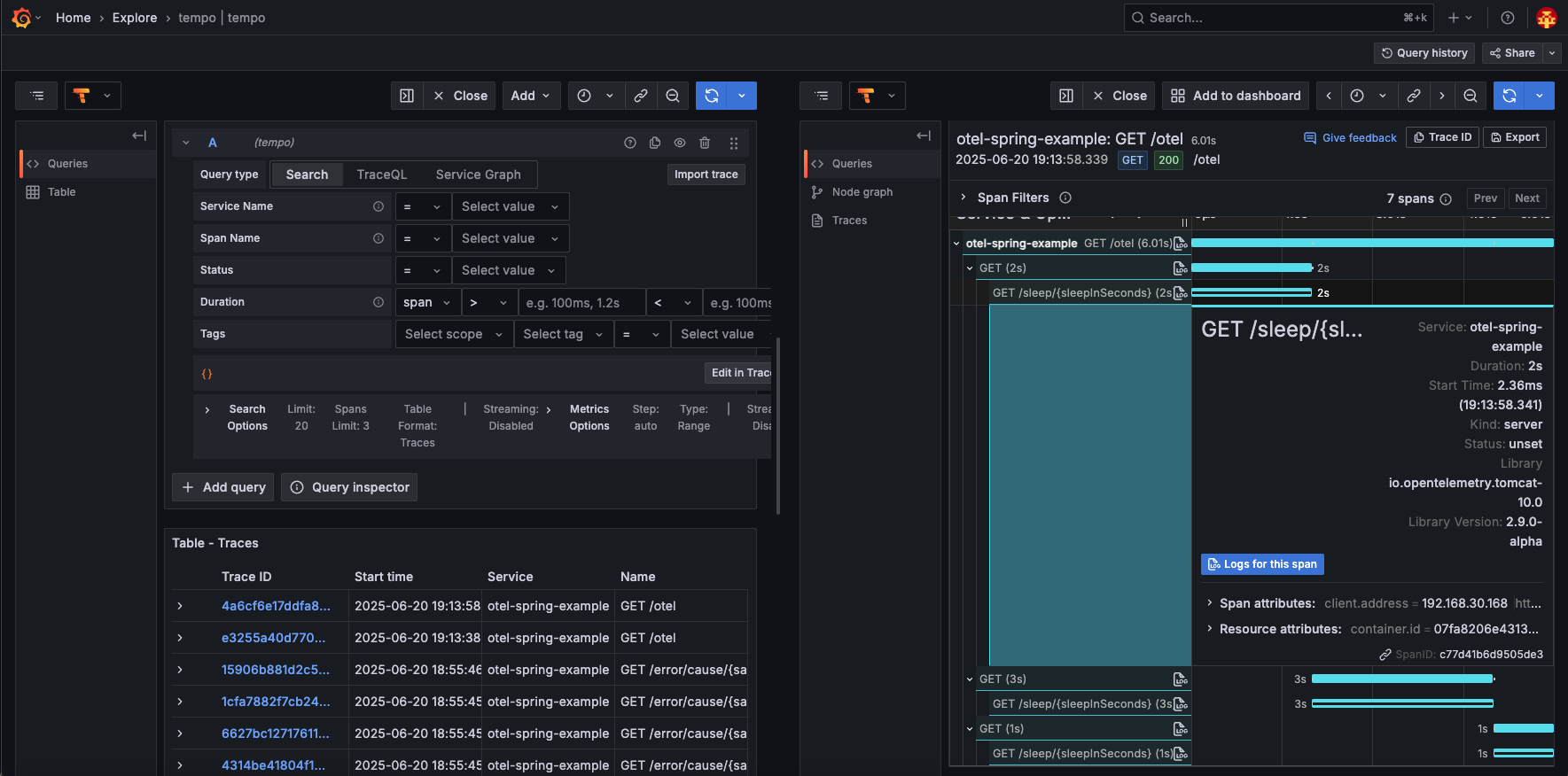Select Table in left pane sidebar
This screenshot has width=1568, height=776.
point(88,192)
